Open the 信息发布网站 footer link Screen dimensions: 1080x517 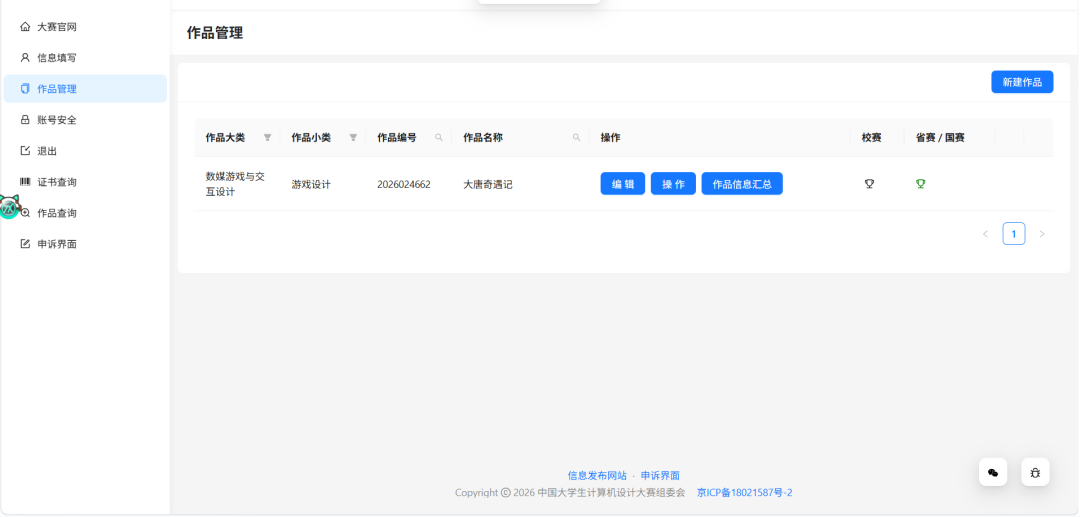click(597, 476)
